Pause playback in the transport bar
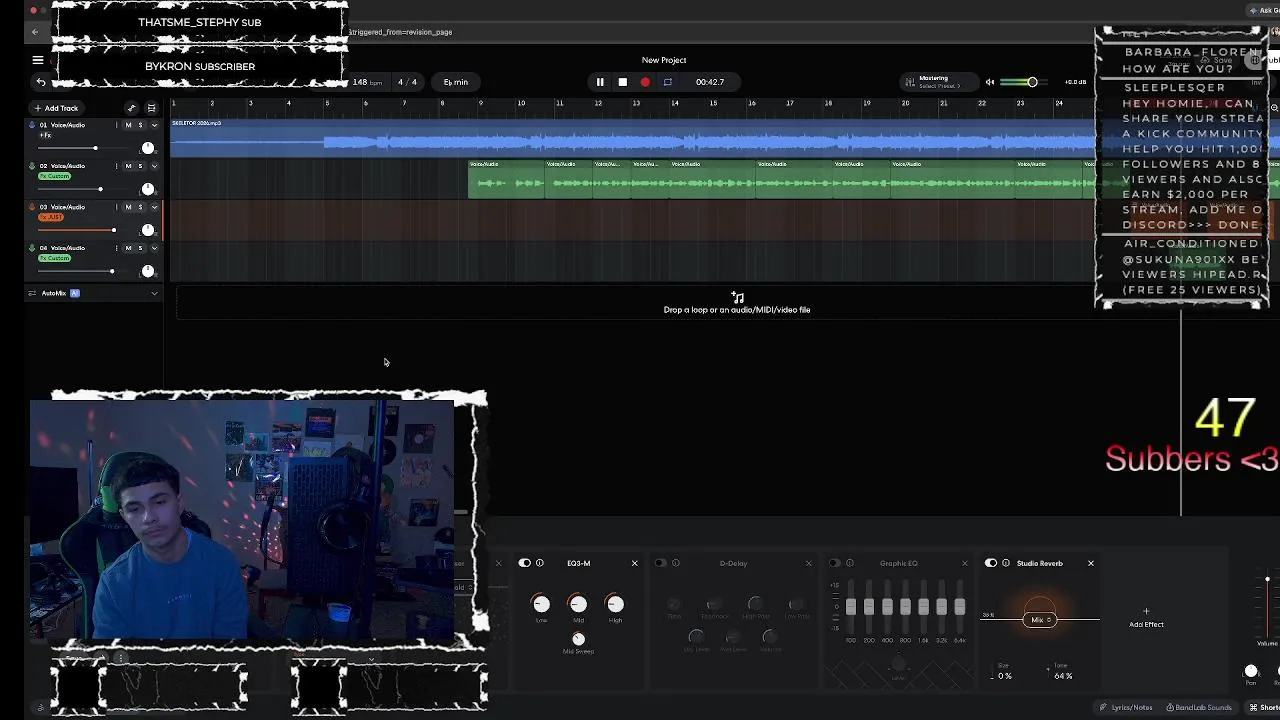 (600, 82)
